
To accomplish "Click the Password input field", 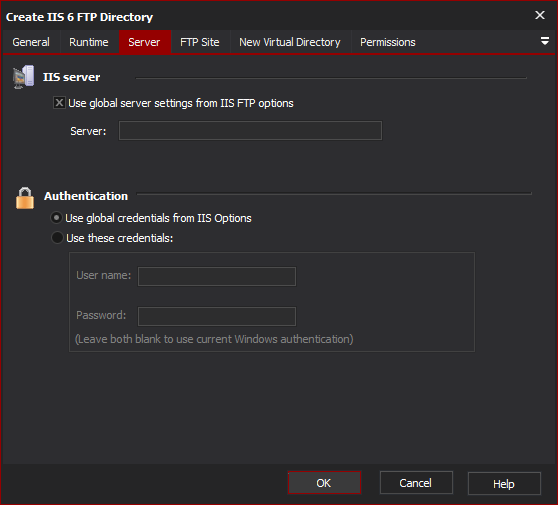I will 217,316.
